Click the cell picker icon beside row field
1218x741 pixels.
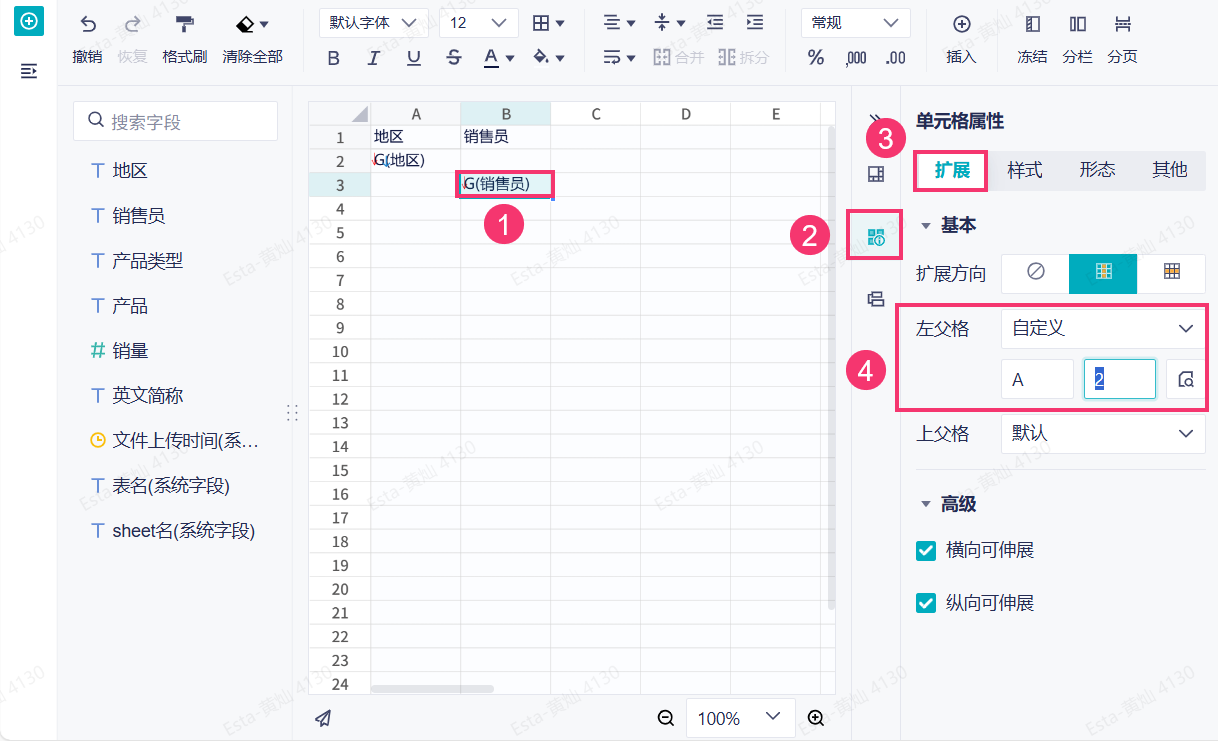click(1186, 380)
